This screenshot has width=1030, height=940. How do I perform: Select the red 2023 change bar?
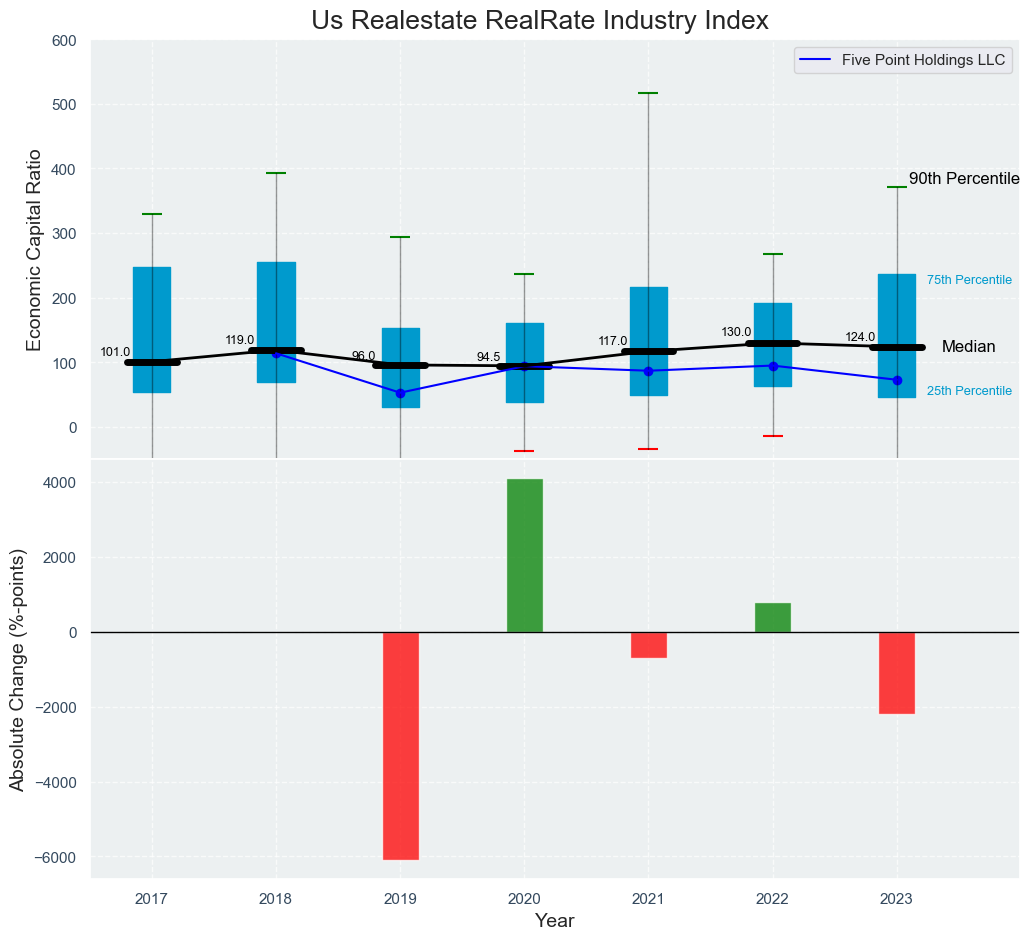click(896, 673)
